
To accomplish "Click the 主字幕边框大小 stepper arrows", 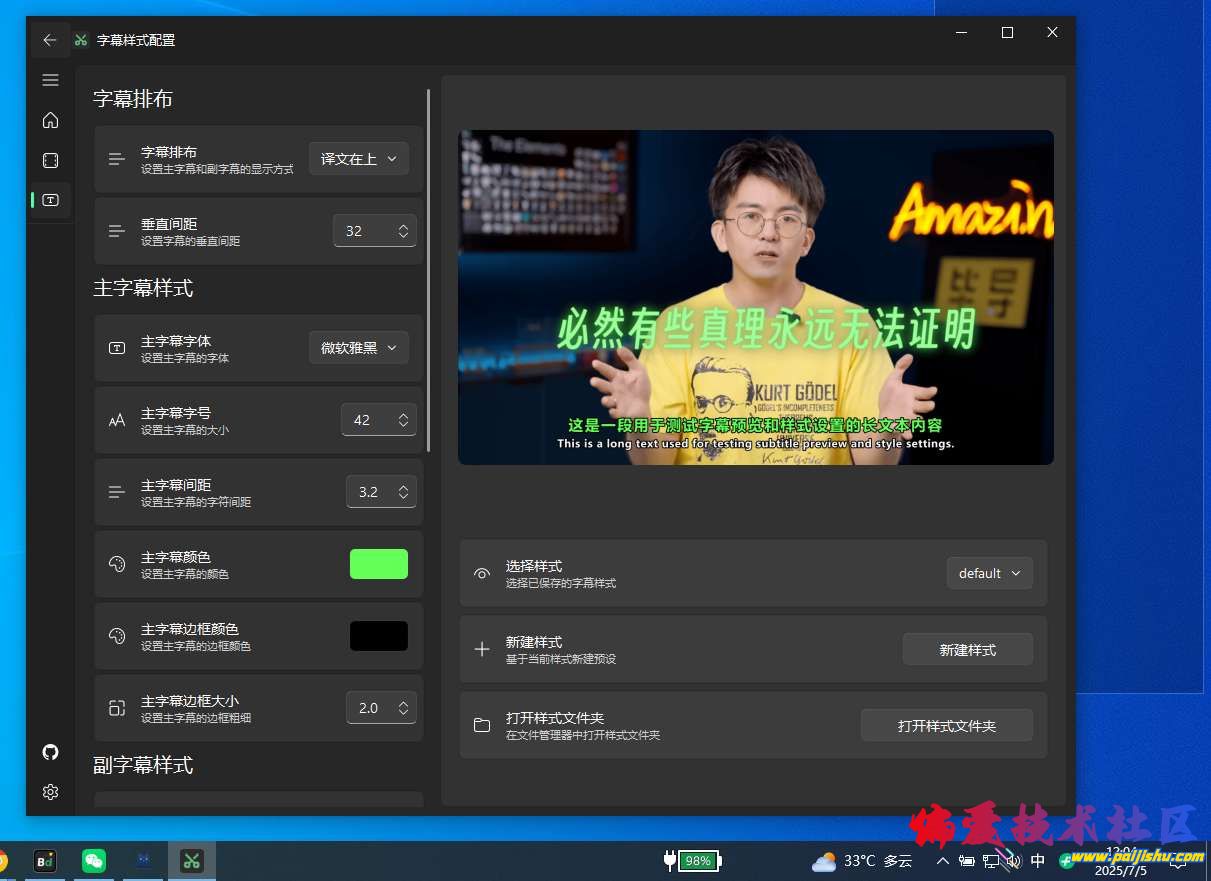I will tap(403, 708).
